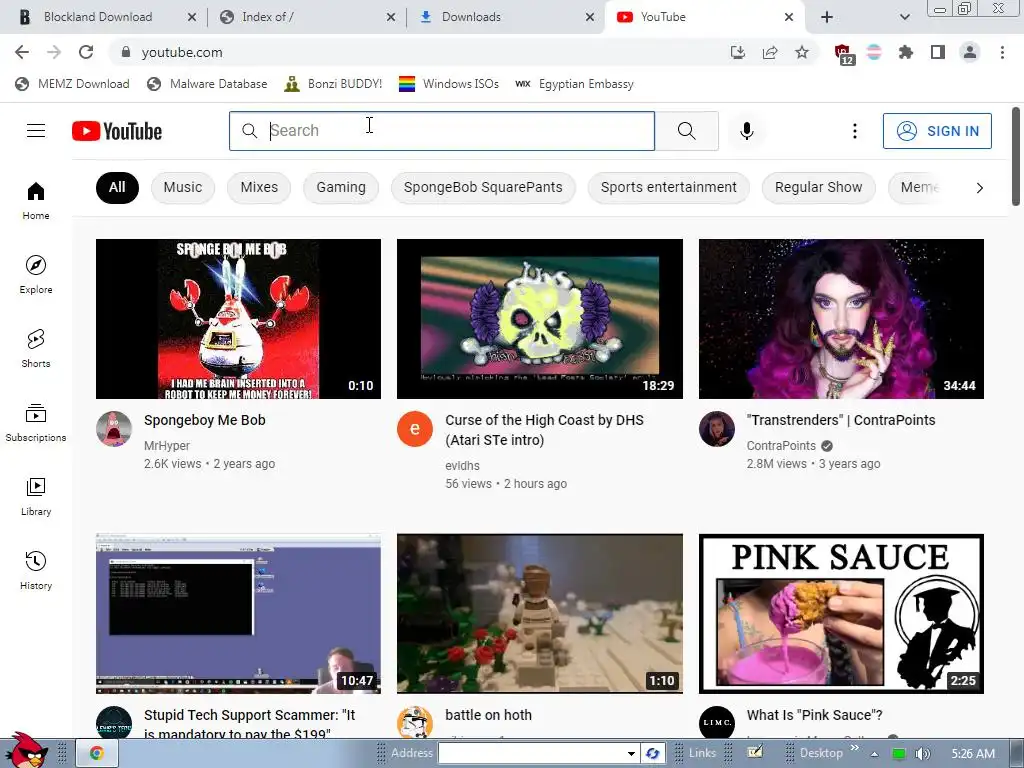The image size is (1024, 768).
Task: Show hidden tray icons arrow
Action: coord(874,754)
